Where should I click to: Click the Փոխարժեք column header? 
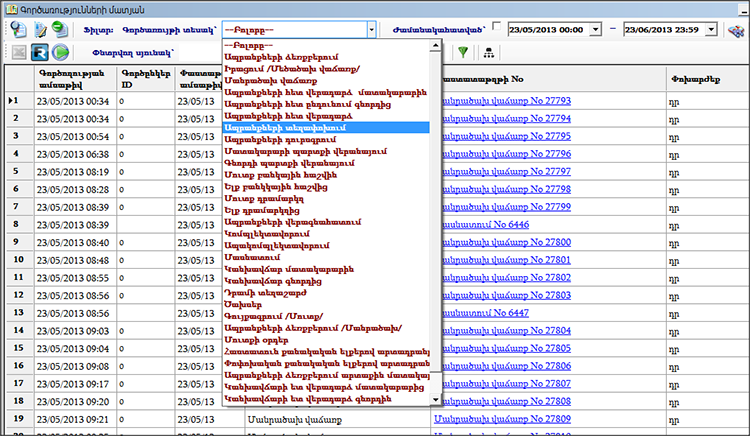[707, 79]
